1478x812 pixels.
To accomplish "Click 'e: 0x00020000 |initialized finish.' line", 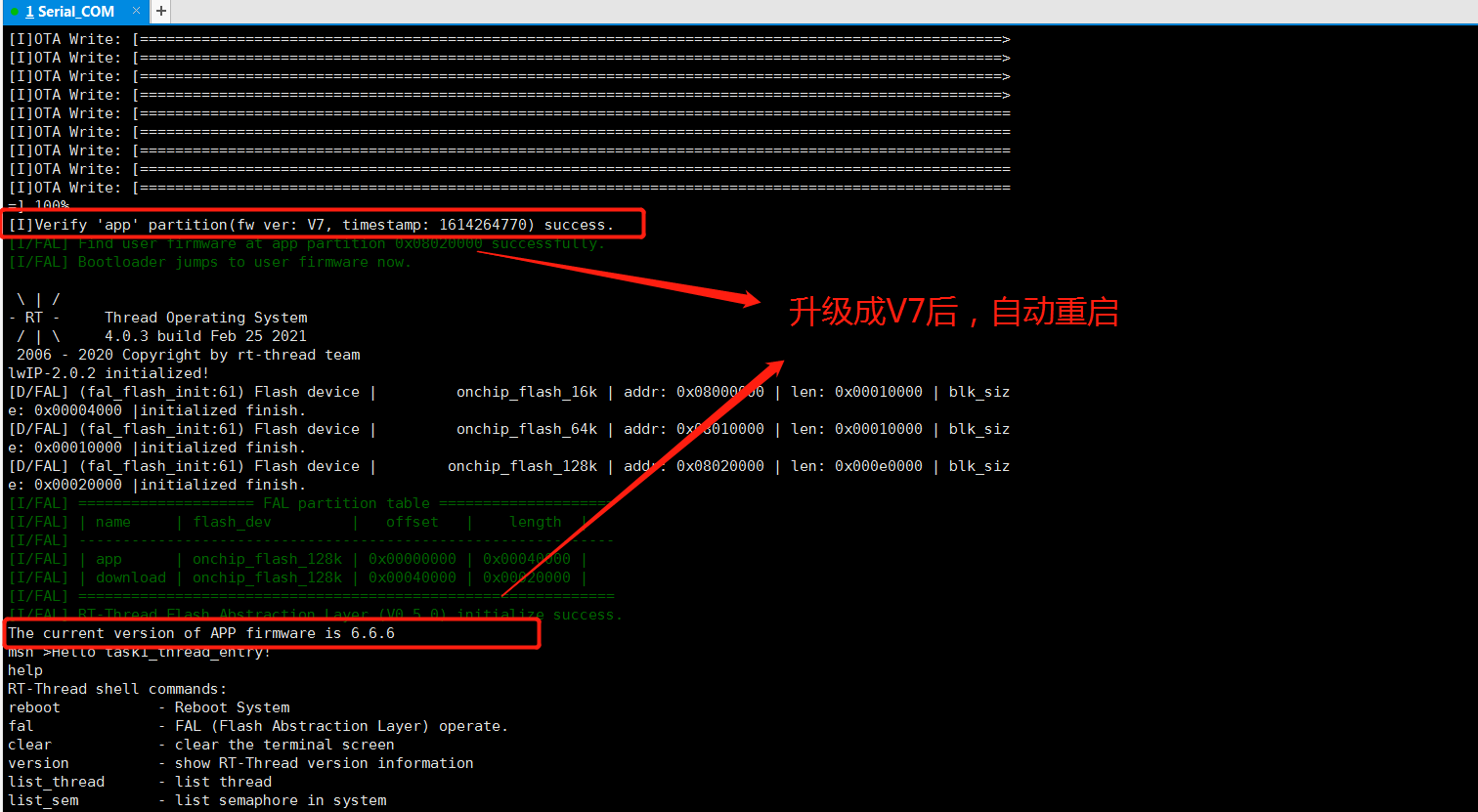I will (157, 485).
